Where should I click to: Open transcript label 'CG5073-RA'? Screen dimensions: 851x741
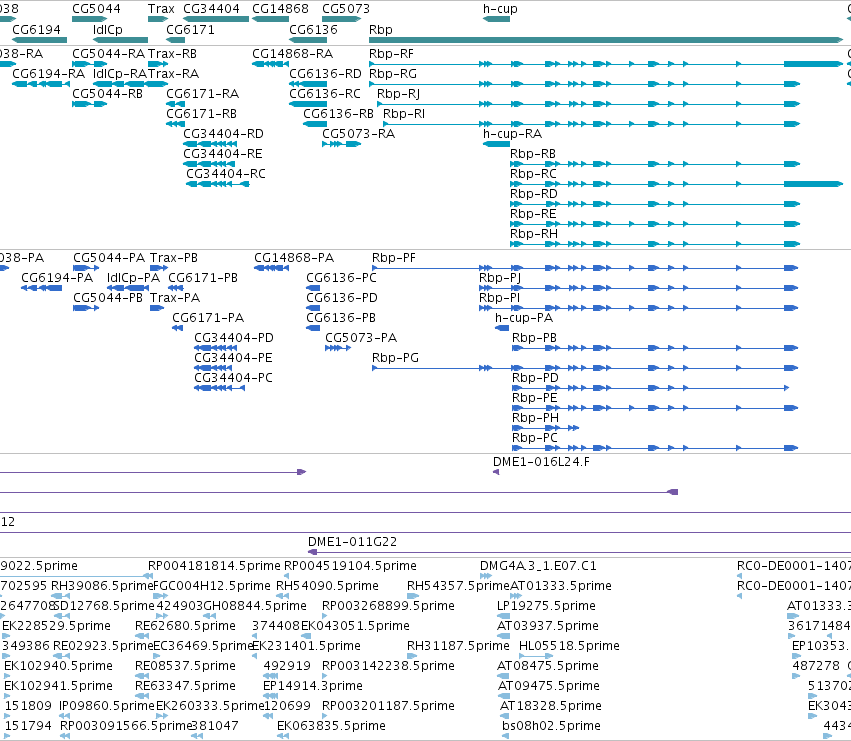coord(358,134)
